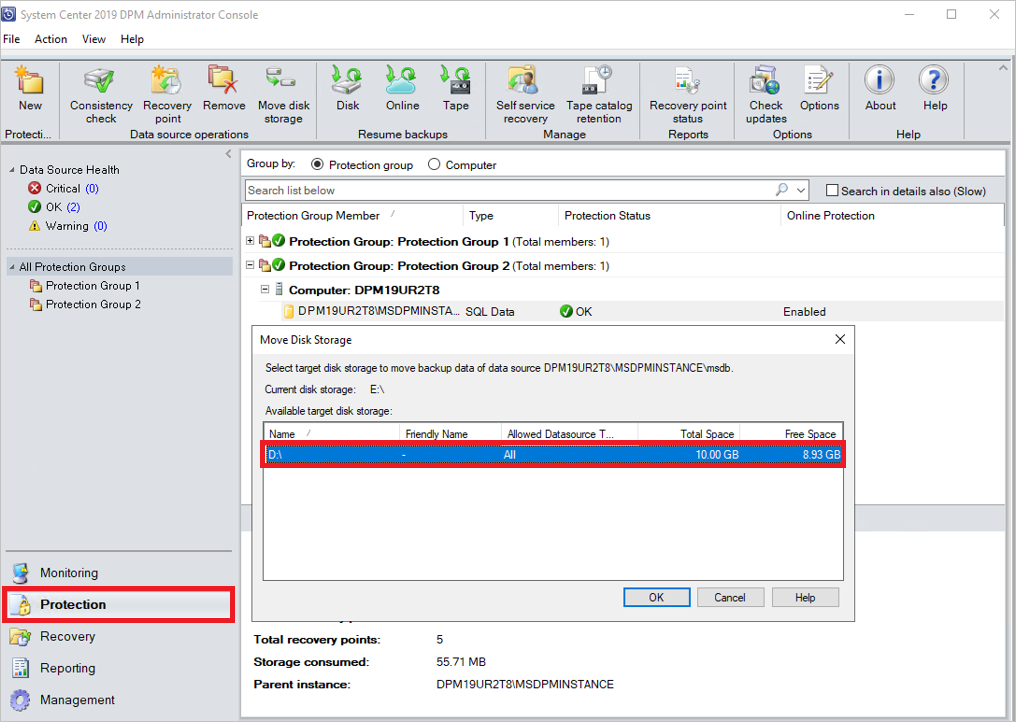This screenshot has width=1016, height=722.
Task: Collapse the ribbon with the caret
Action: [1002, 67]
